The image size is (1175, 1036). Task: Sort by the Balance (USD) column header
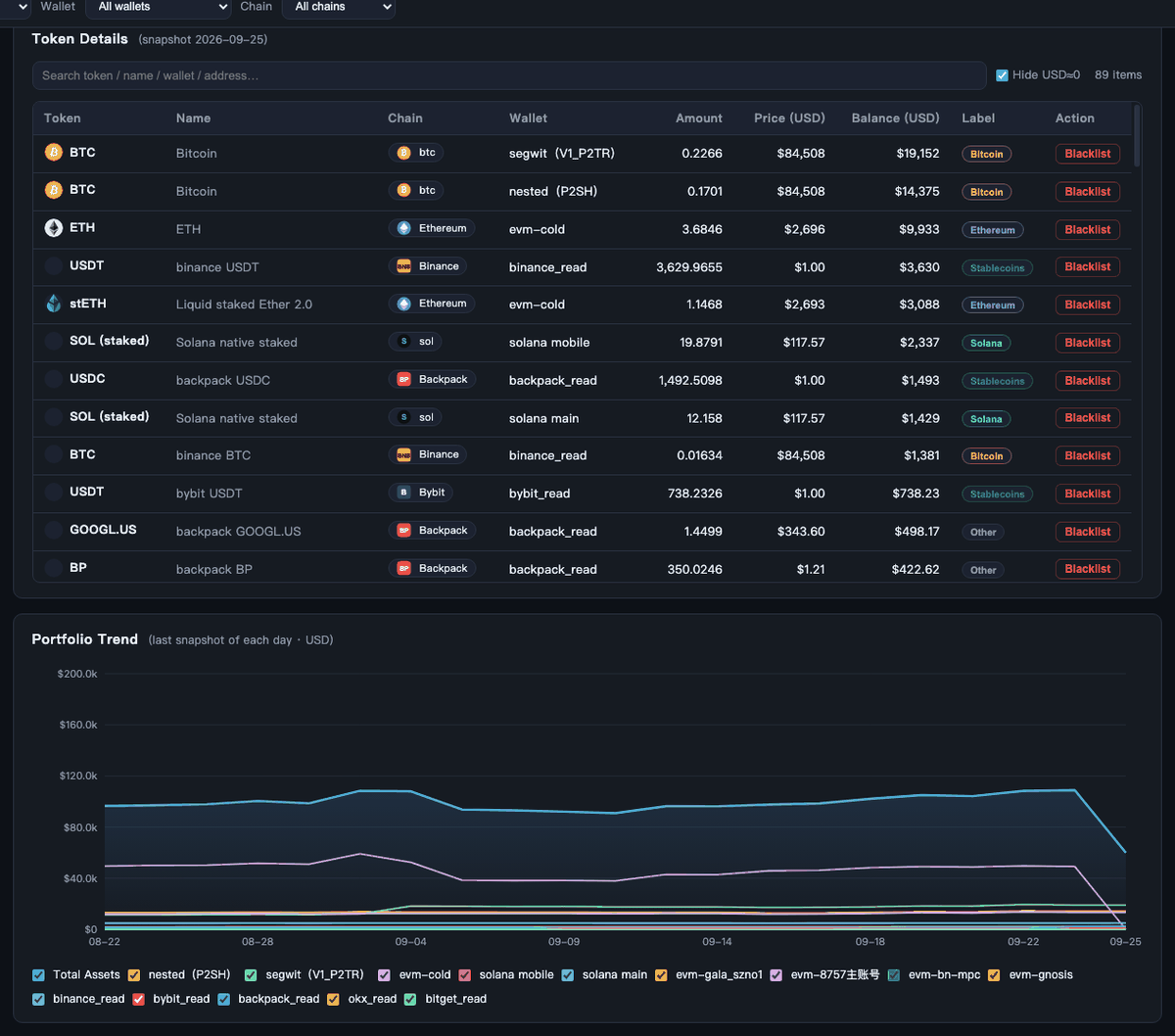(x=895, y=118)
